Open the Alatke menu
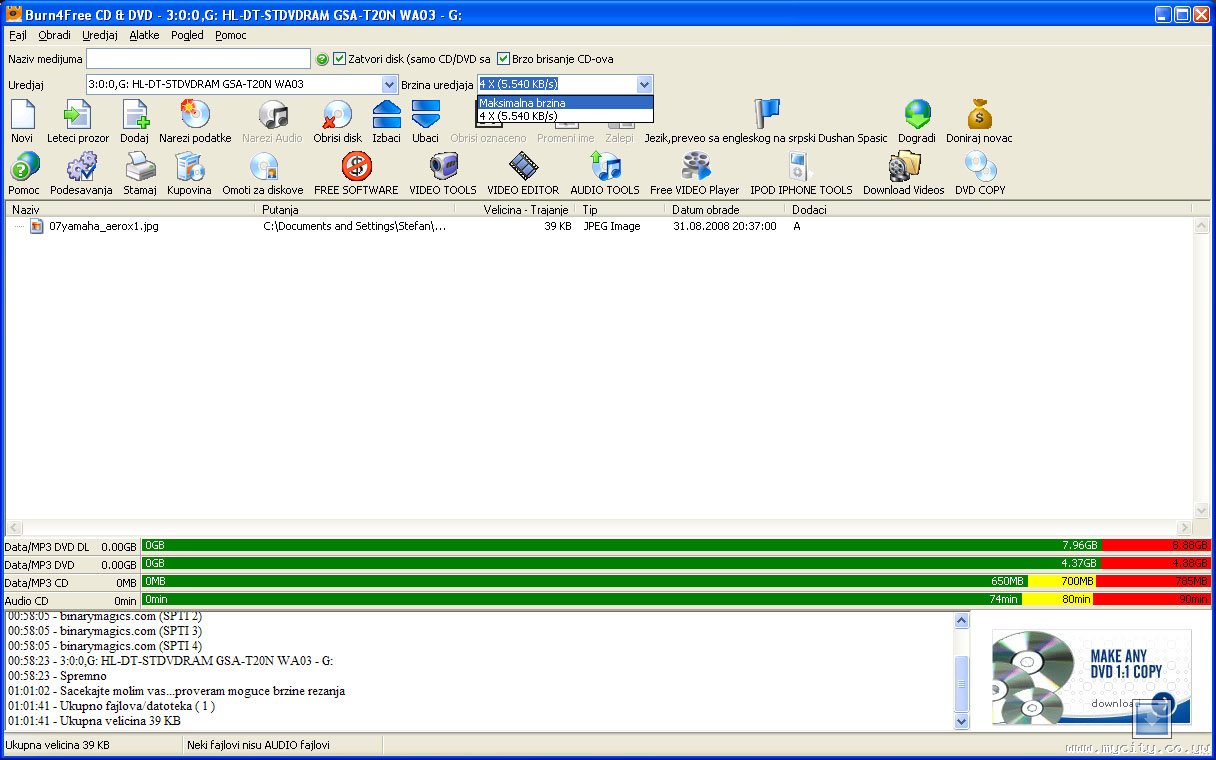1216x760 pixels. [144, 35]
